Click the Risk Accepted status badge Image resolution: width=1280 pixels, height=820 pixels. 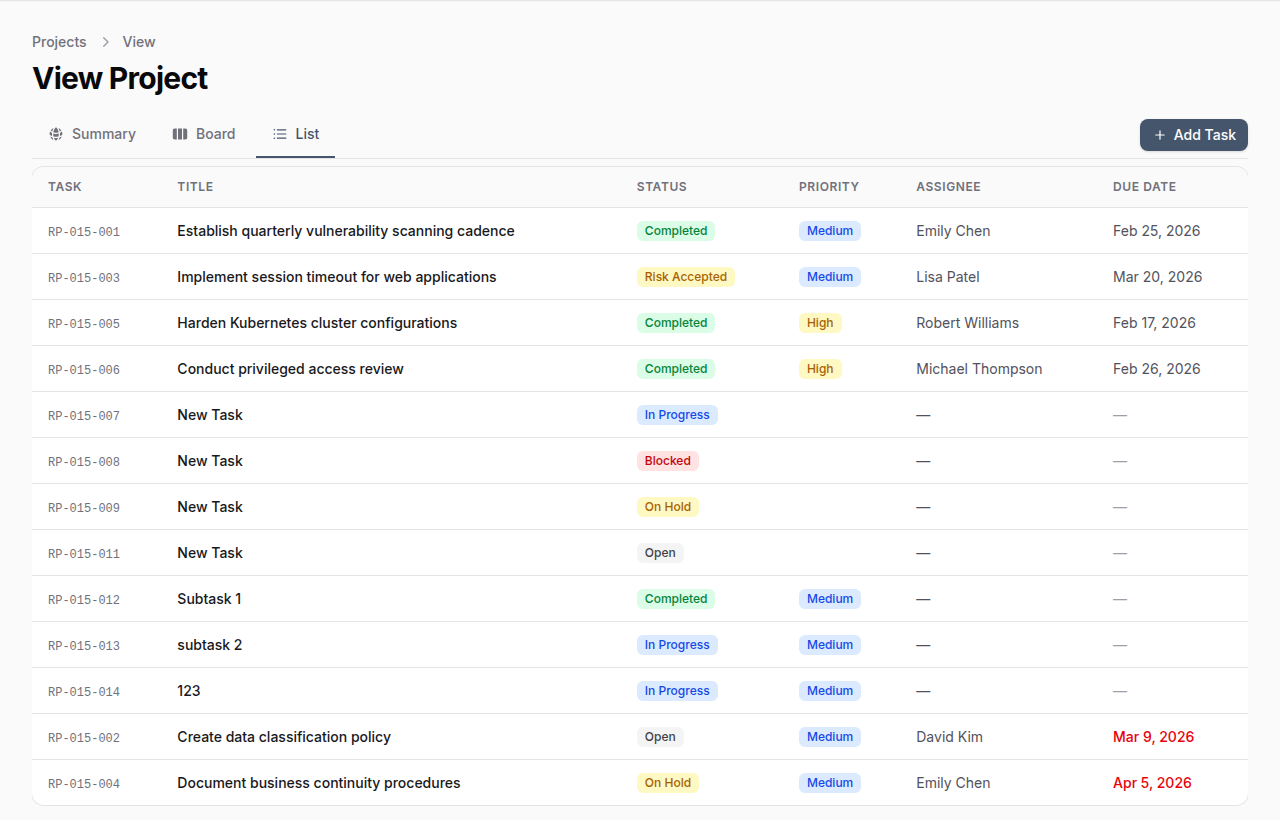(x=685, y=277)
